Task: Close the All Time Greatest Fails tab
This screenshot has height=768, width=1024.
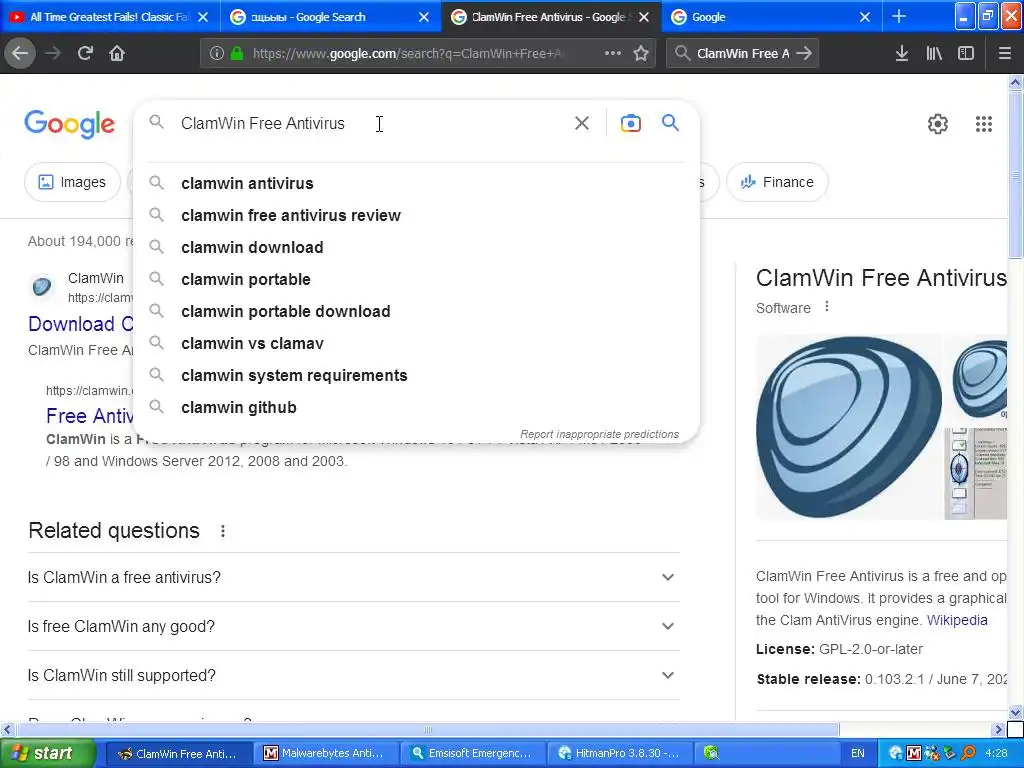Action: click(x=203, y=17)
